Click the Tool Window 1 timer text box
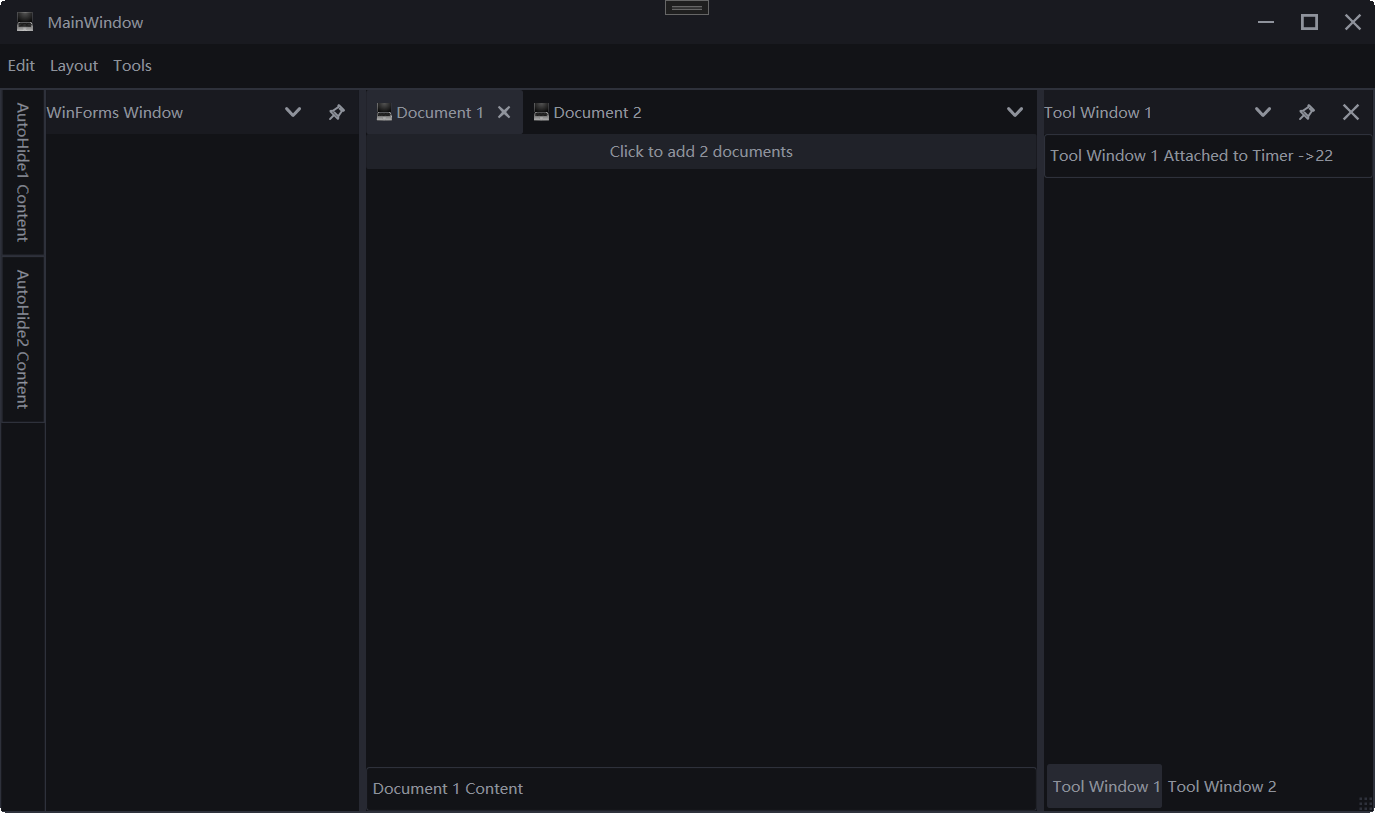 1208,156
